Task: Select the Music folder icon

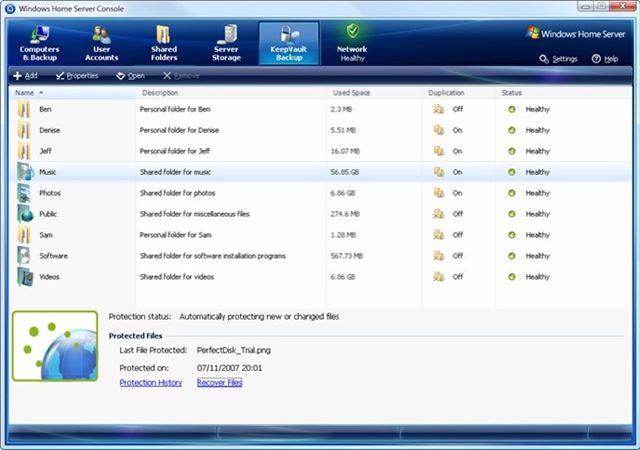Action: (x=25, y=172)
